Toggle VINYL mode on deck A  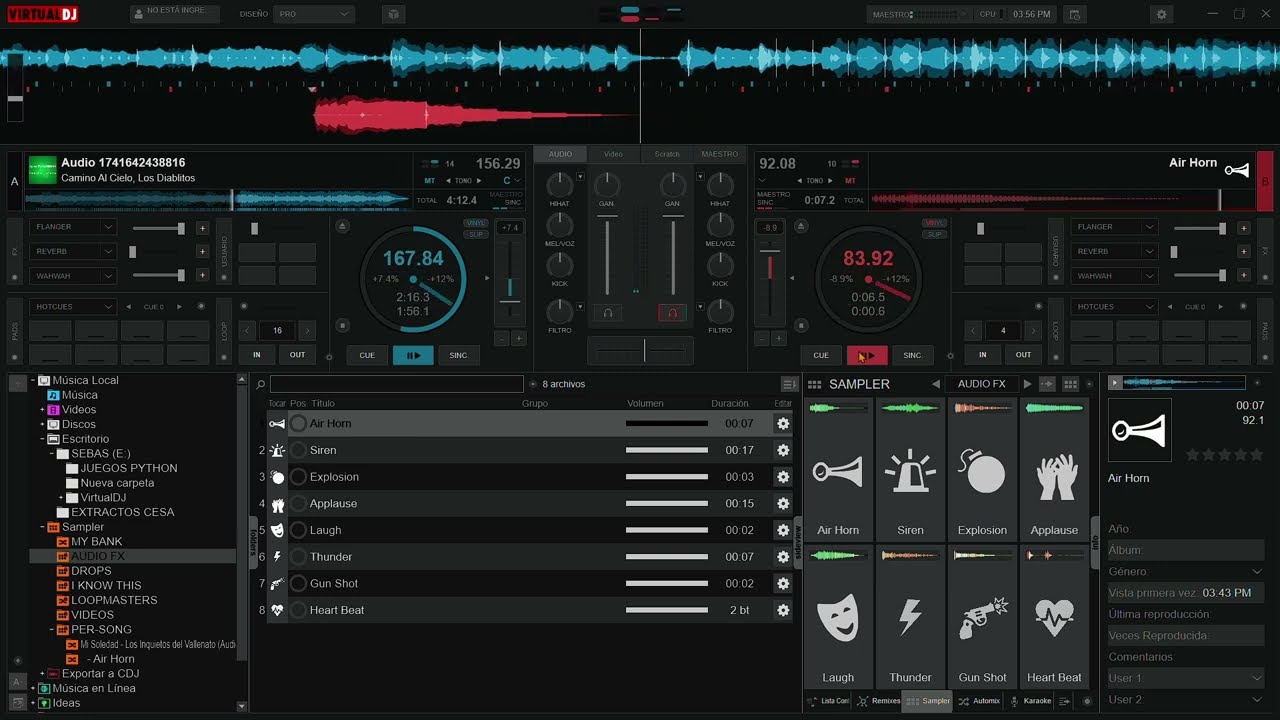point(476,223)
